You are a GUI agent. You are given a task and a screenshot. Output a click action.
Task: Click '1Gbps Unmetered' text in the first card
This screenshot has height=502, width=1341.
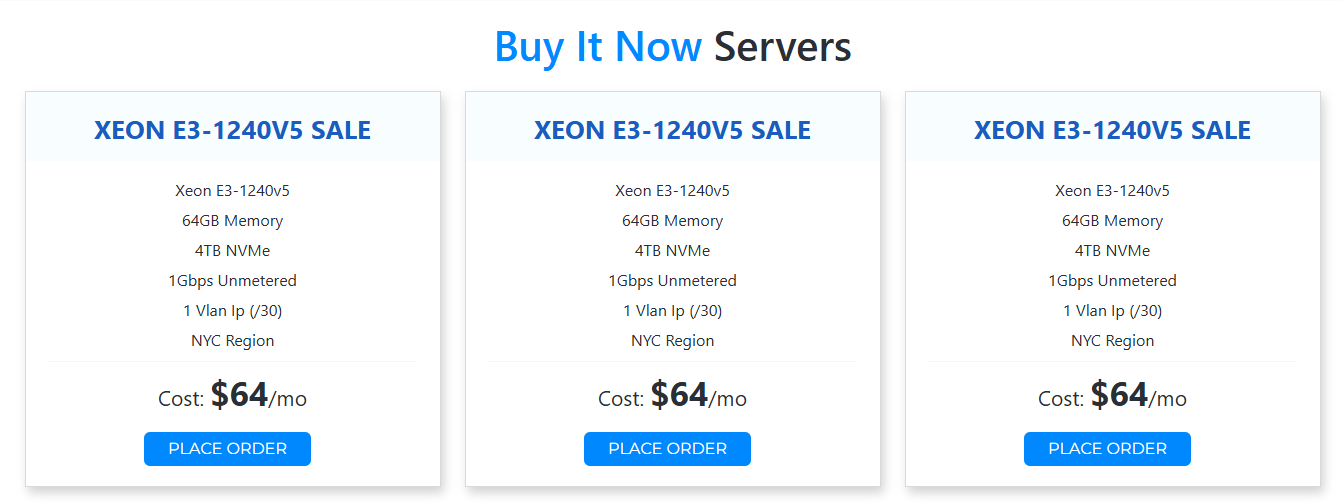(232, 281)
